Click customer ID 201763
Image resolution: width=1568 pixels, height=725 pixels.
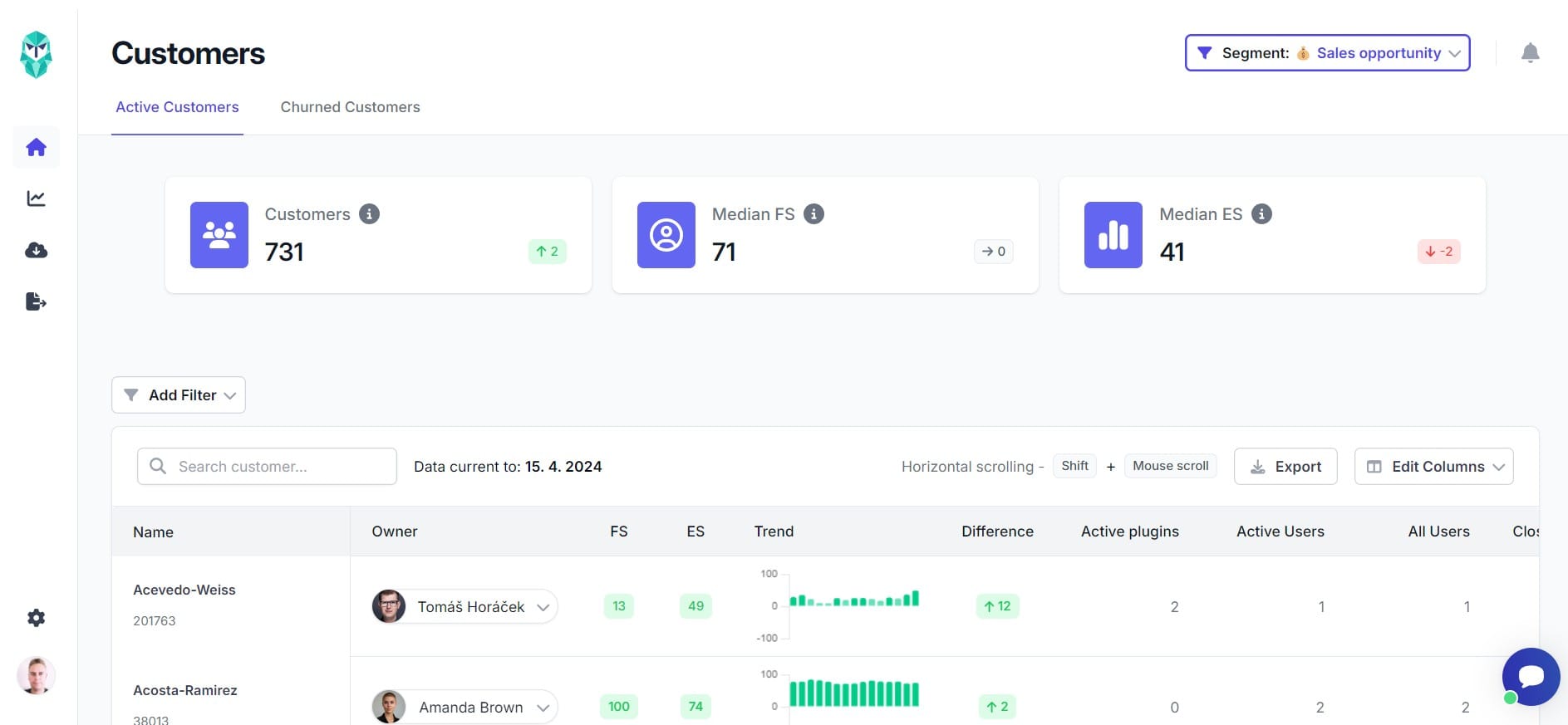155,620
